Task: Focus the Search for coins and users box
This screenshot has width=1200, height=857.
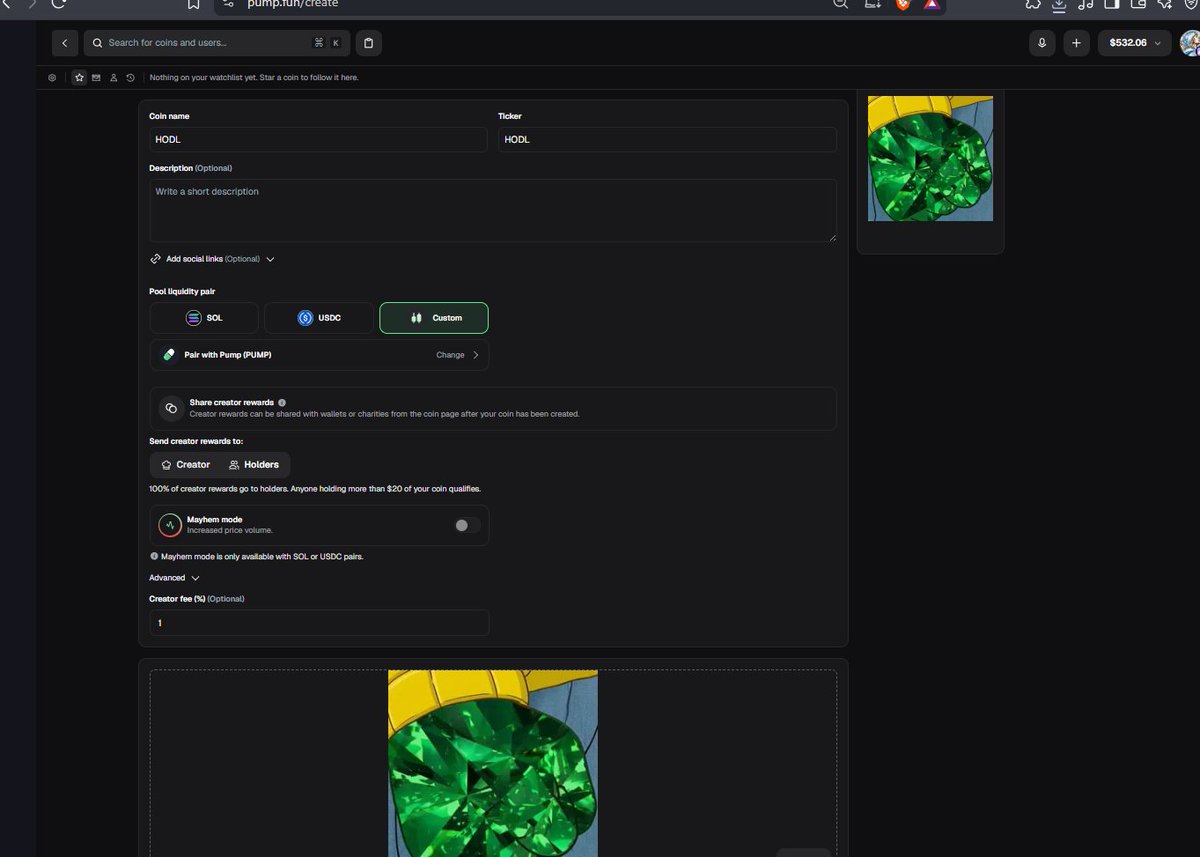Action: [x=215, y=43]
